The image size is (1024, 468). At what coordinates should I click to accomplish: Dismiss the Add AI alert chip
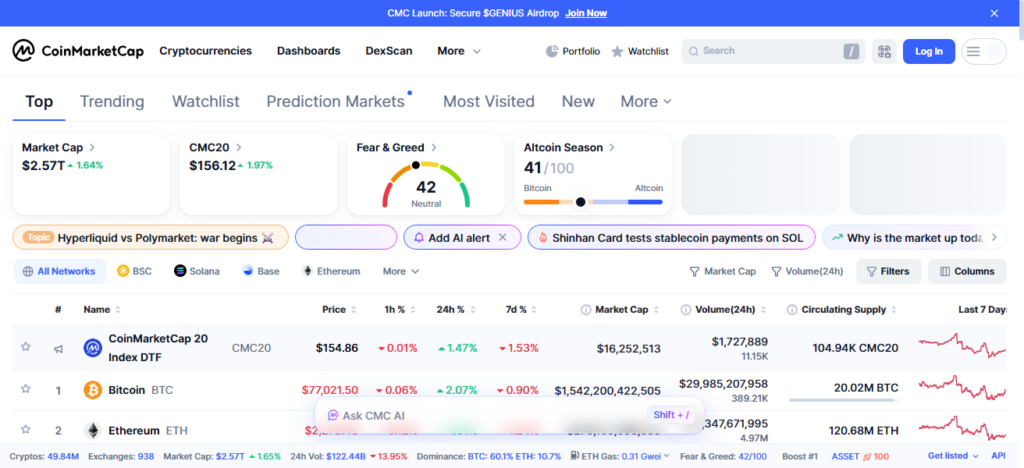(x=503, y=238)
